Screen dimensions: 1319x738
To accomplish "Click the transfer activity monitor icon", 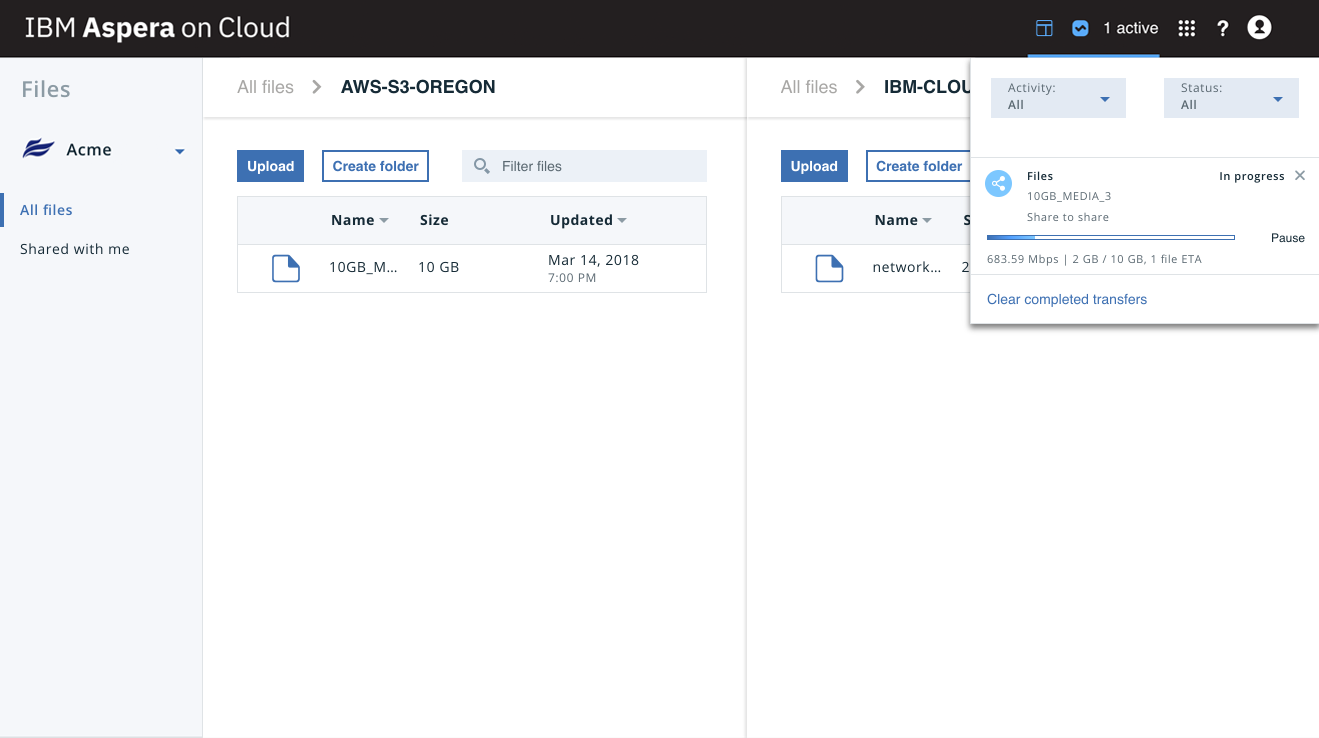I will click(1080, 28).
